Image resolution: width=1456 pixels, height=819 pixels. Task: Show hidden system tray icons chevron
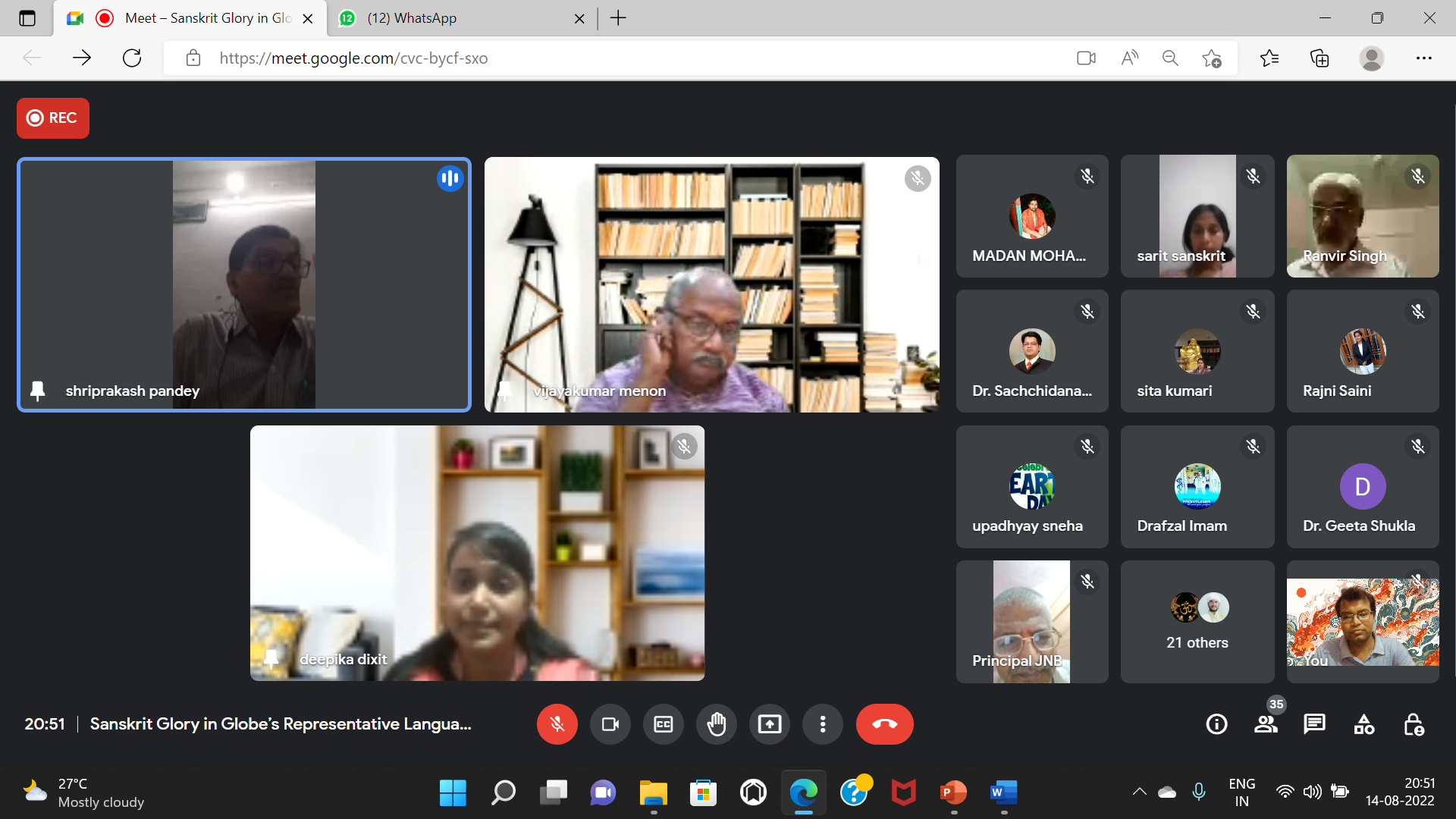(x=1139, y=792)
